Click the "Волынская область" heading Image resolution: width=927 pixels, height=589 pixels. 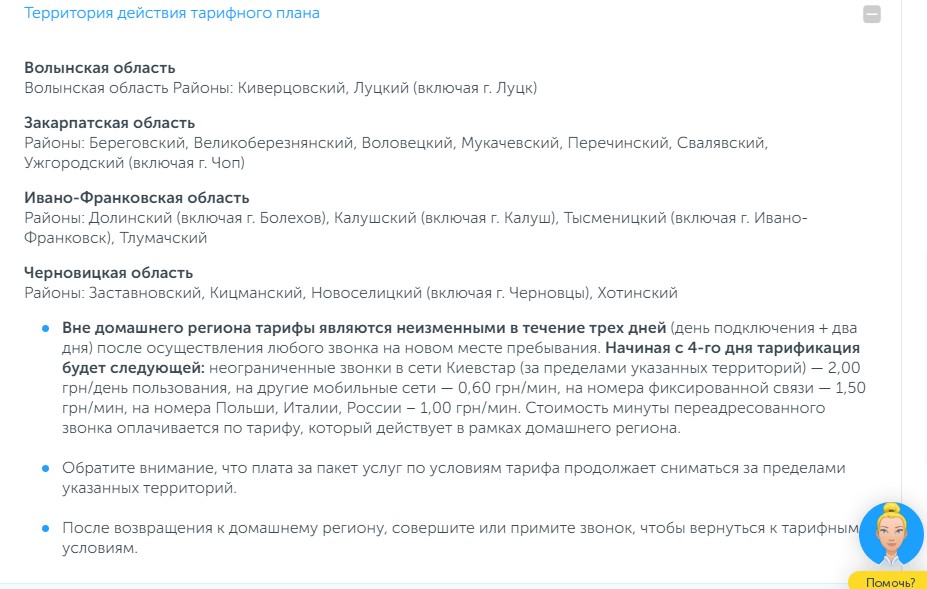point(100,68)
